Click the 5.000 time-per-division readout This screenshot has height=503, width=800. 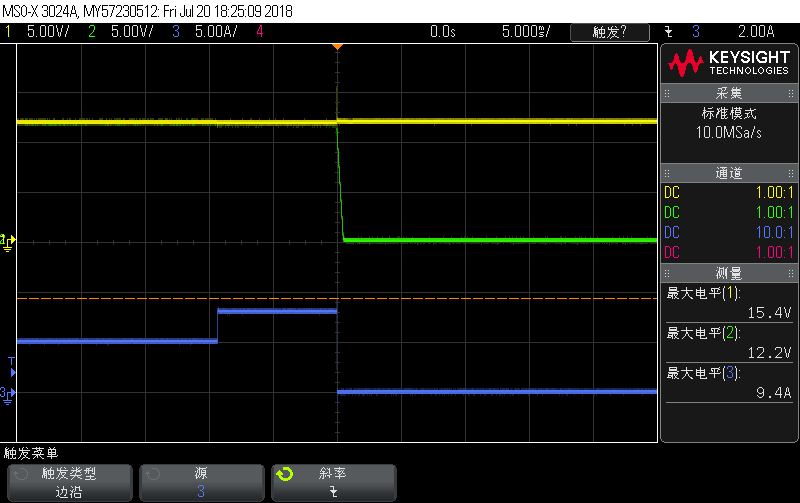[x=526, y=32]
